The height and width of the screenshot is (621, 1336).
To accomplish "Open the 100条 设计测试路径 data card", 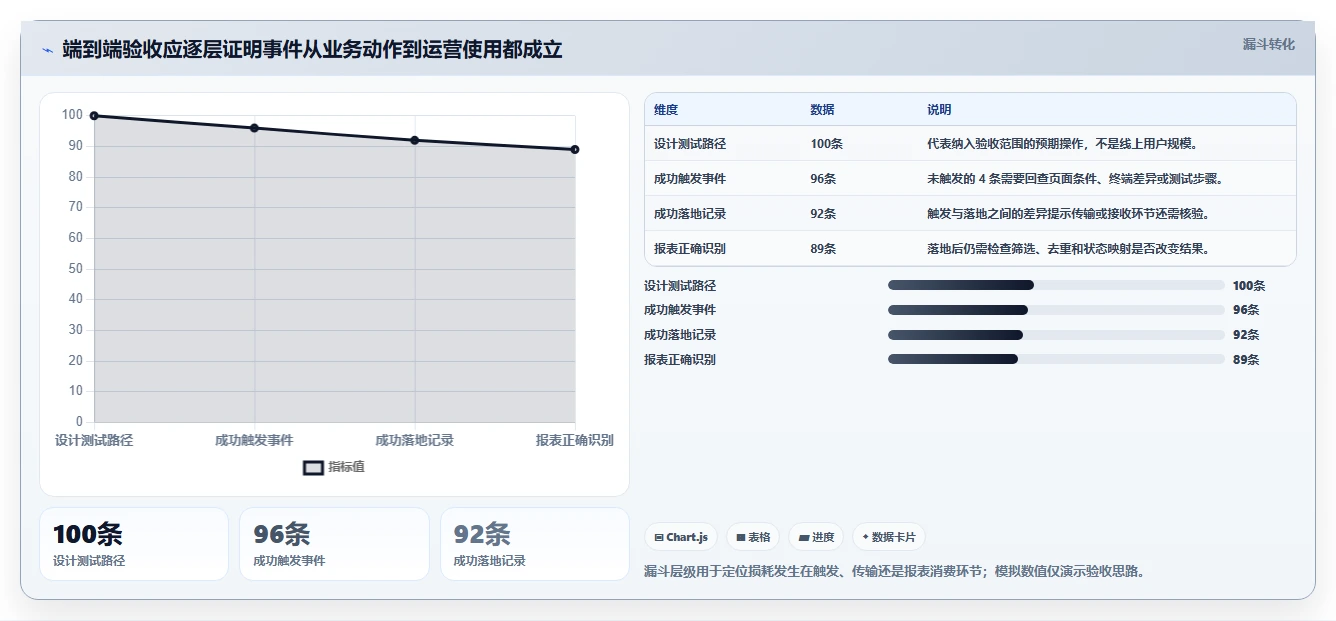I will coord(134,544).
